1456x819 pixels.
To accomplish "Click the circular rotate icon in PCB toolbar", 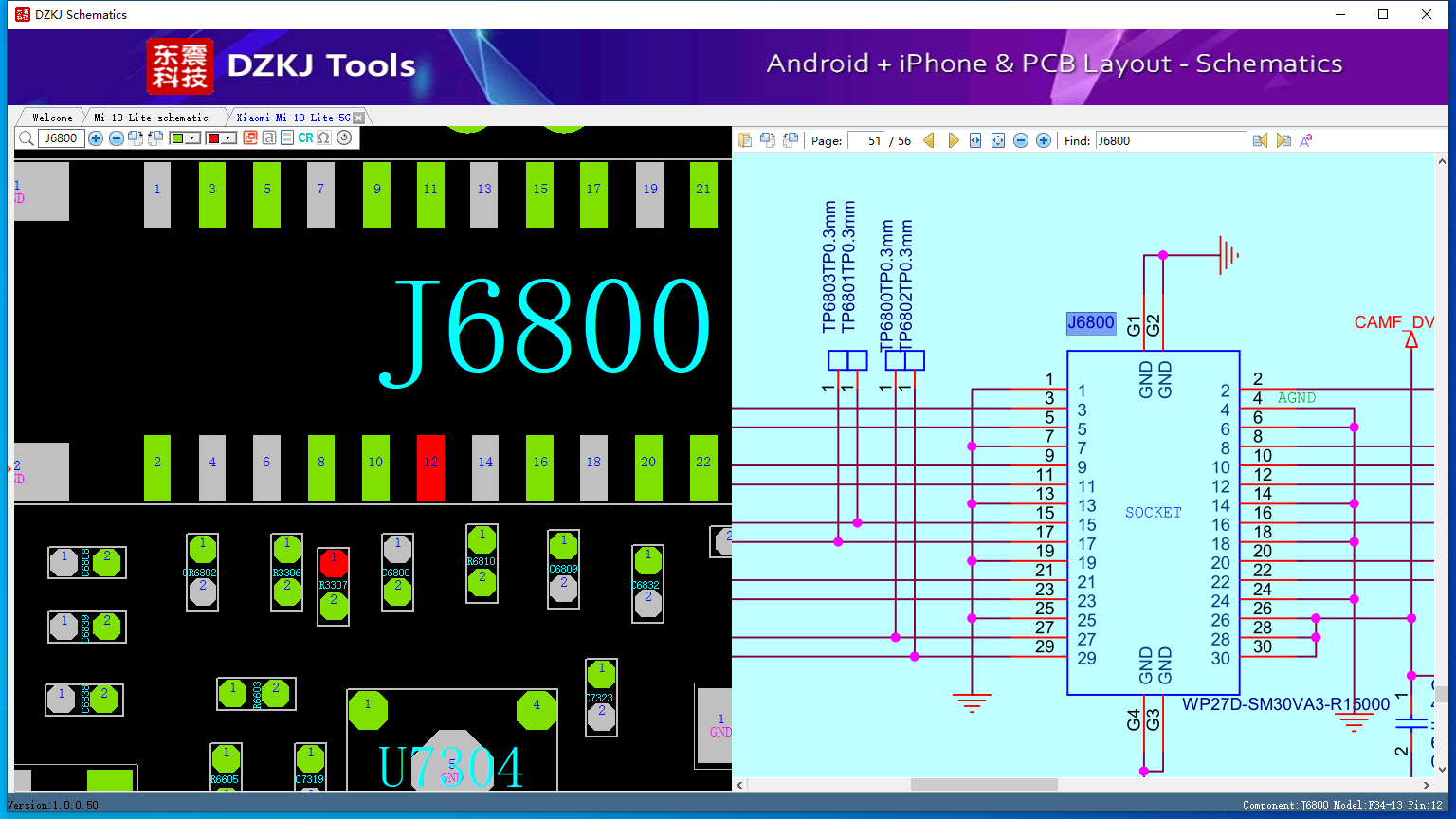I will tap(344, 138).
